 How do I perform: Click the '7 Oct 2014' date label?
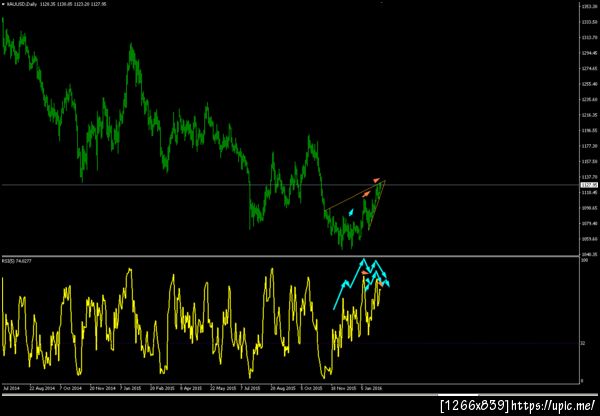coord(71,388)
